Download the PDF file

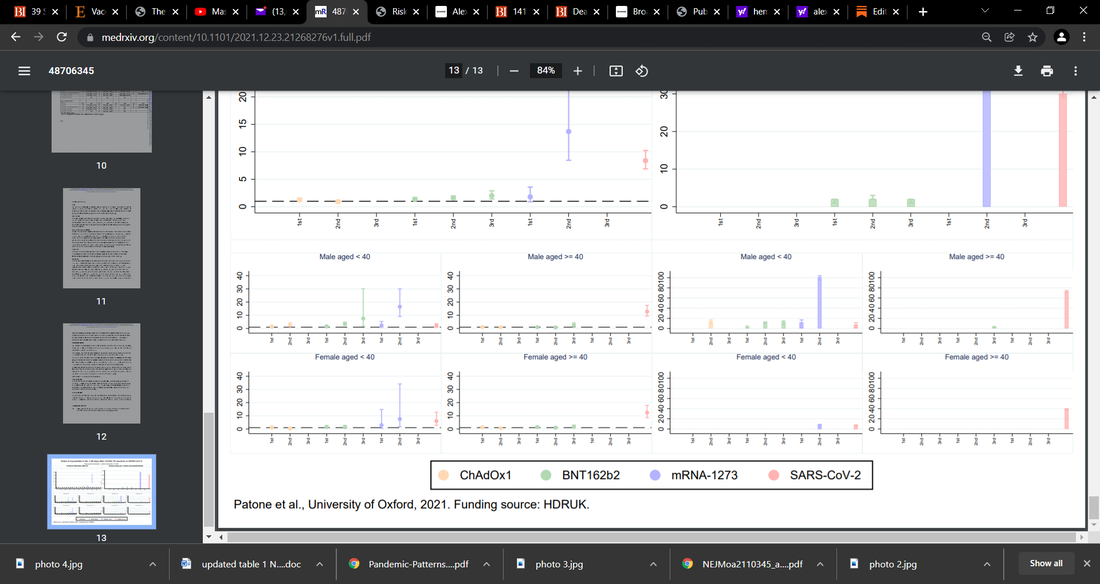coord(1018,71)
